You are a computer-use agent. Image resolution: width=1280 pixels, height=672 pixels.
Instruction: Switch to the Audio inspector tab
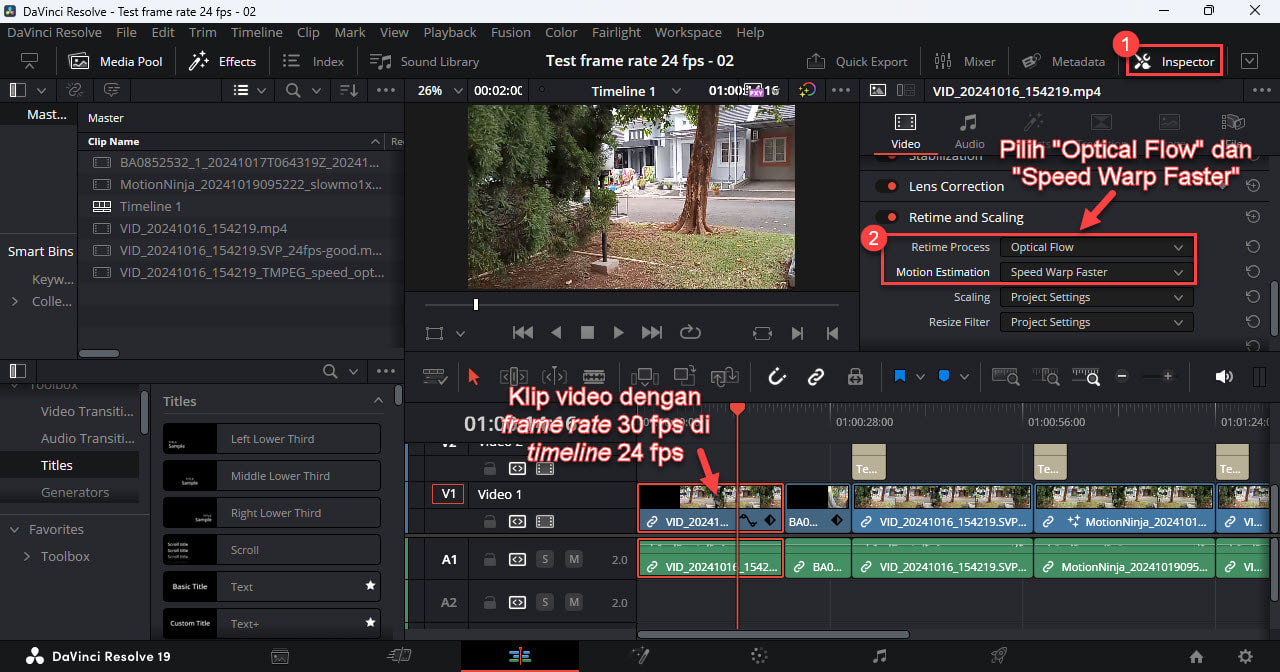pyautogui.click(x=968, y=130)
